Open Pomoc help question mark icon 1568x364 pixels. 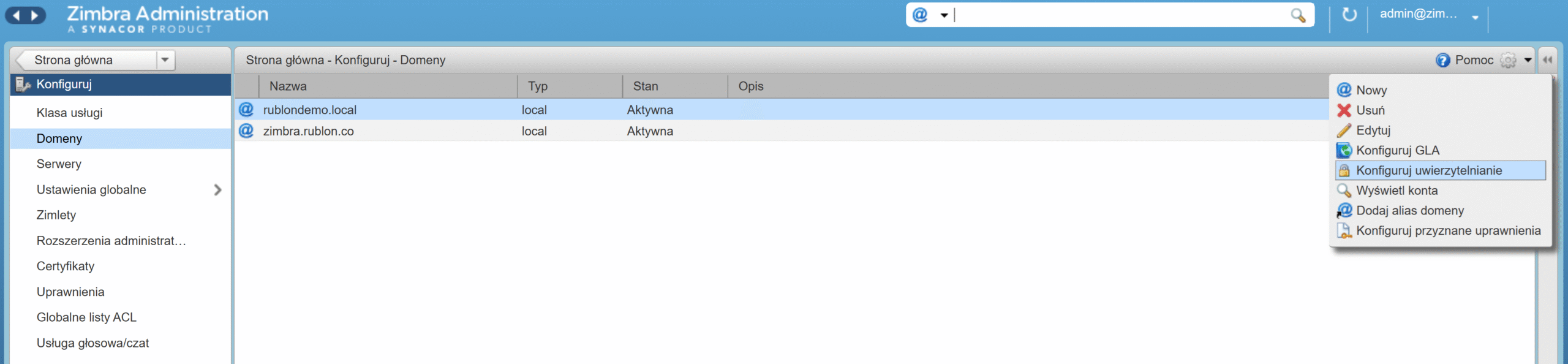point(1442,60)
